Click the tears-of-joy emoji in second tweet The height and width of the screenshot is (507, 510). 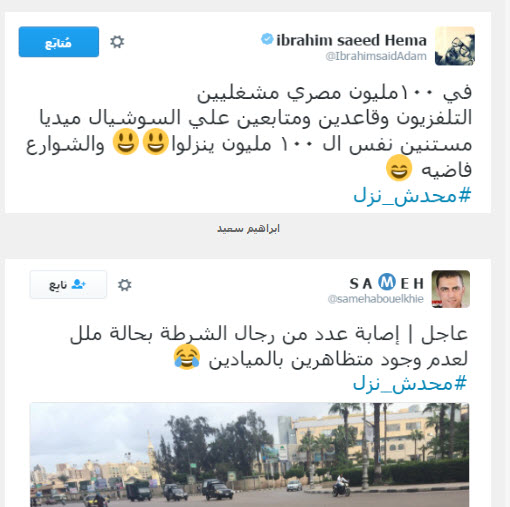(187, 357)
